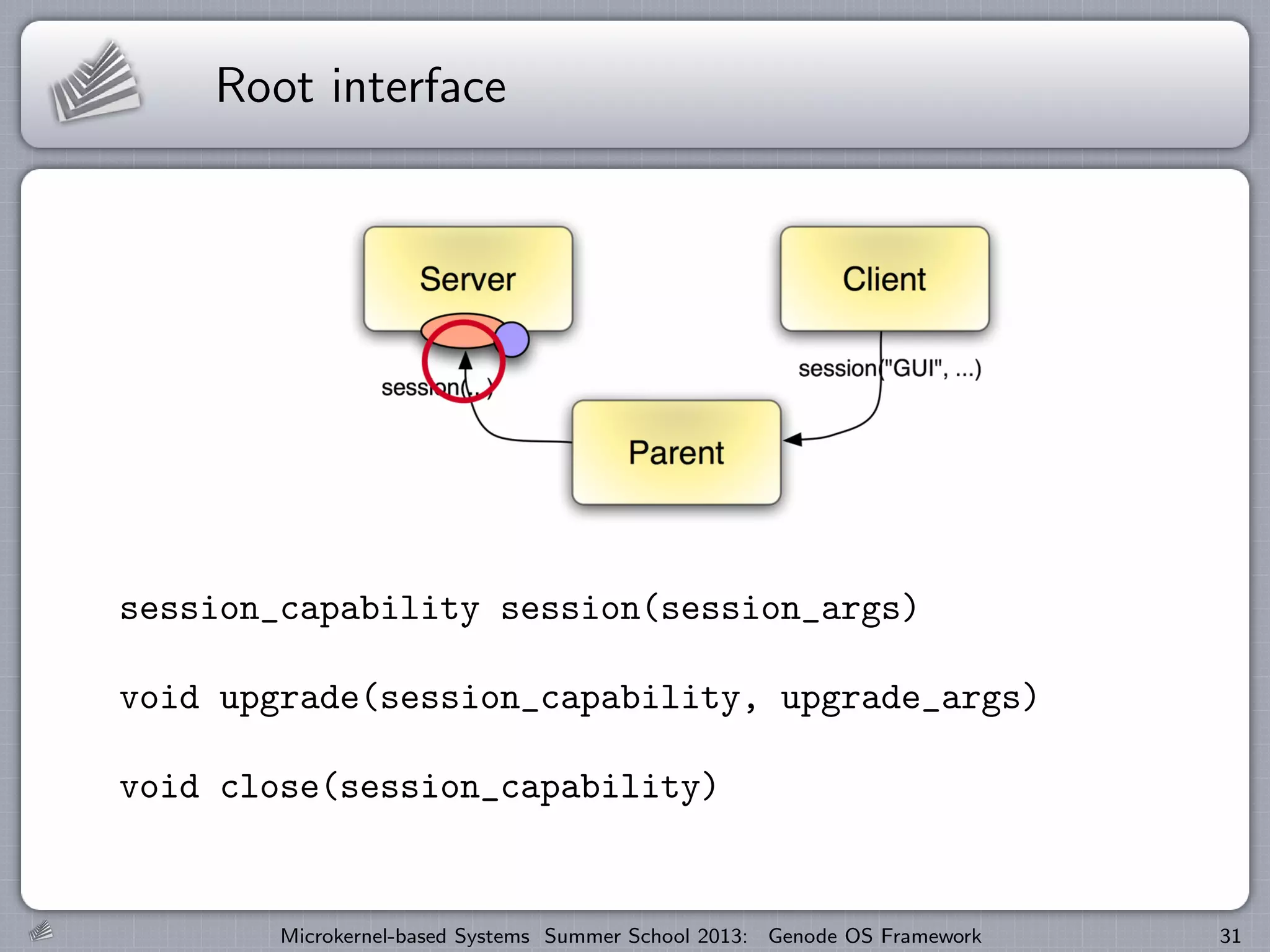Click the small Genode logo in footer
Viewport: 1270px width, 952px height.
pos(41,931)
